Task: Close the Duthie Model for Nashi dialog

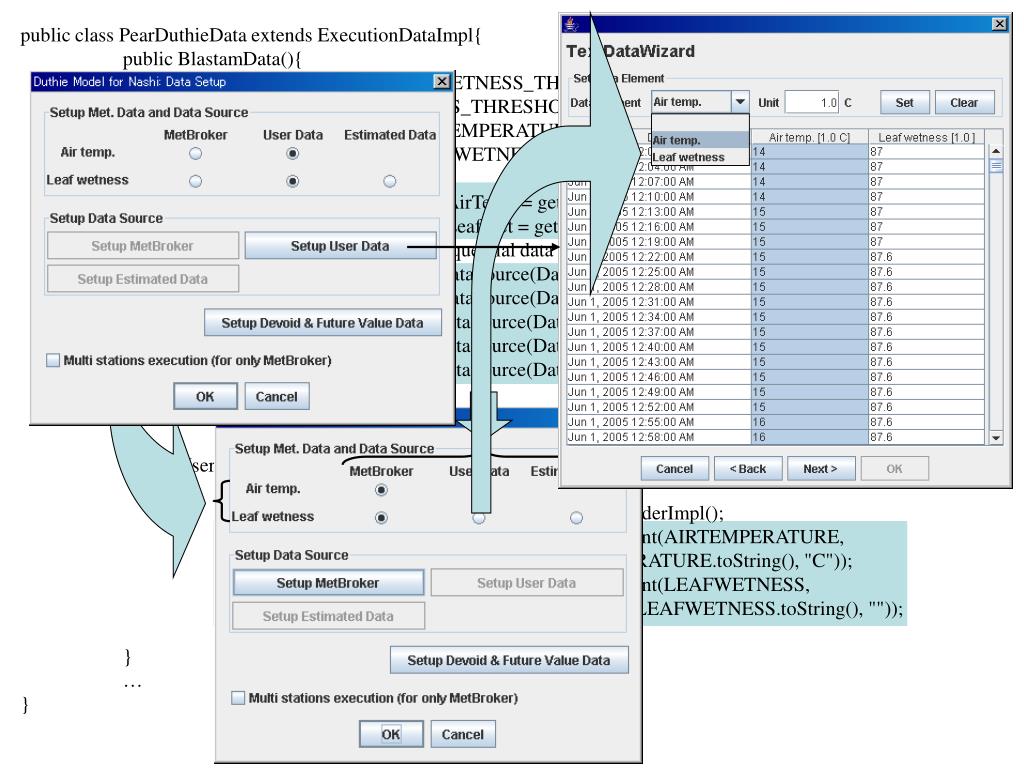Action: 441,81
